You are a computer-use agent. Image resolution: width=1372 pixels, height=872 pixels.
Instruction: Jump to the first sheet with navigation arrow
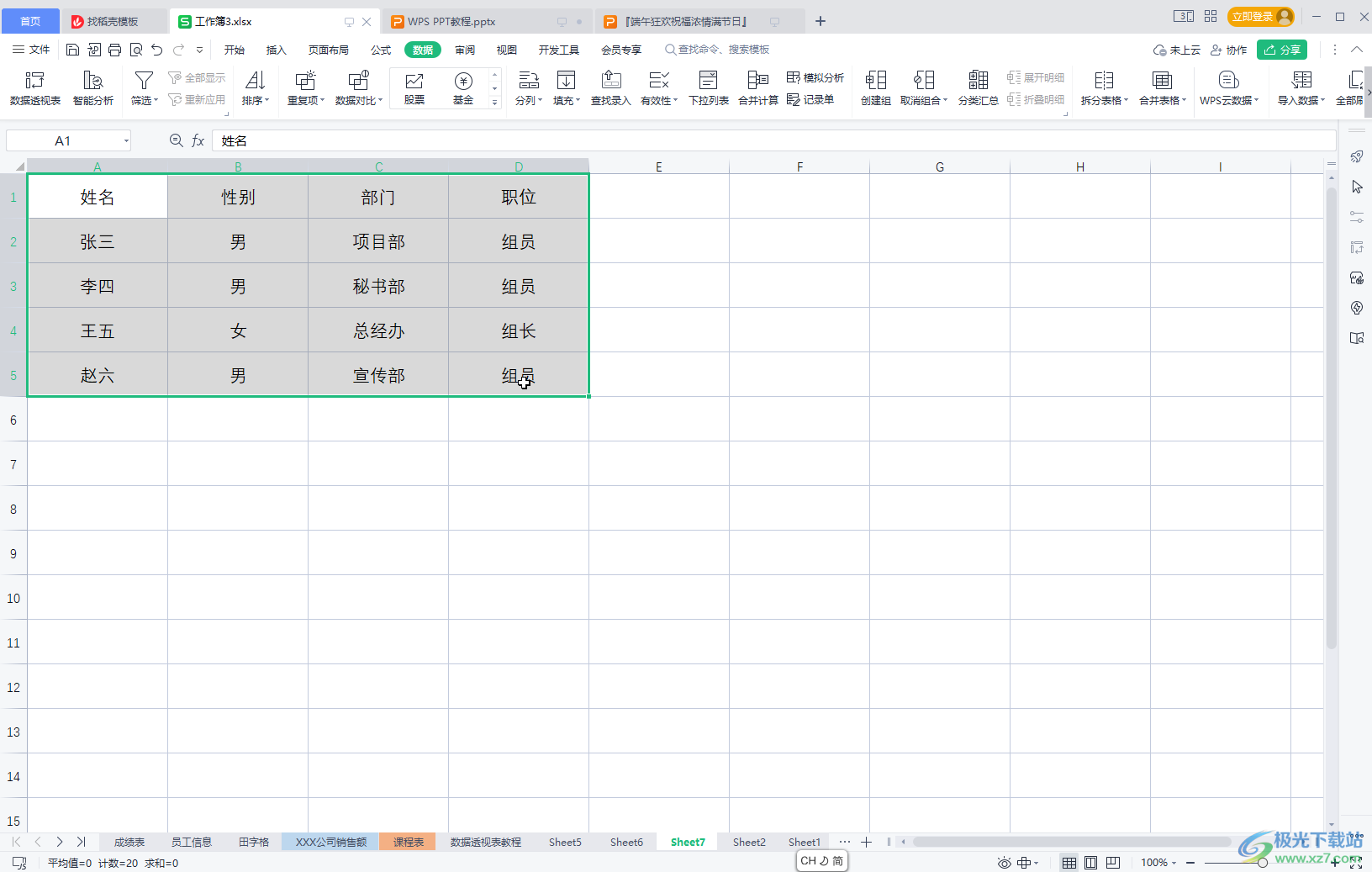[x=16, y=842]
